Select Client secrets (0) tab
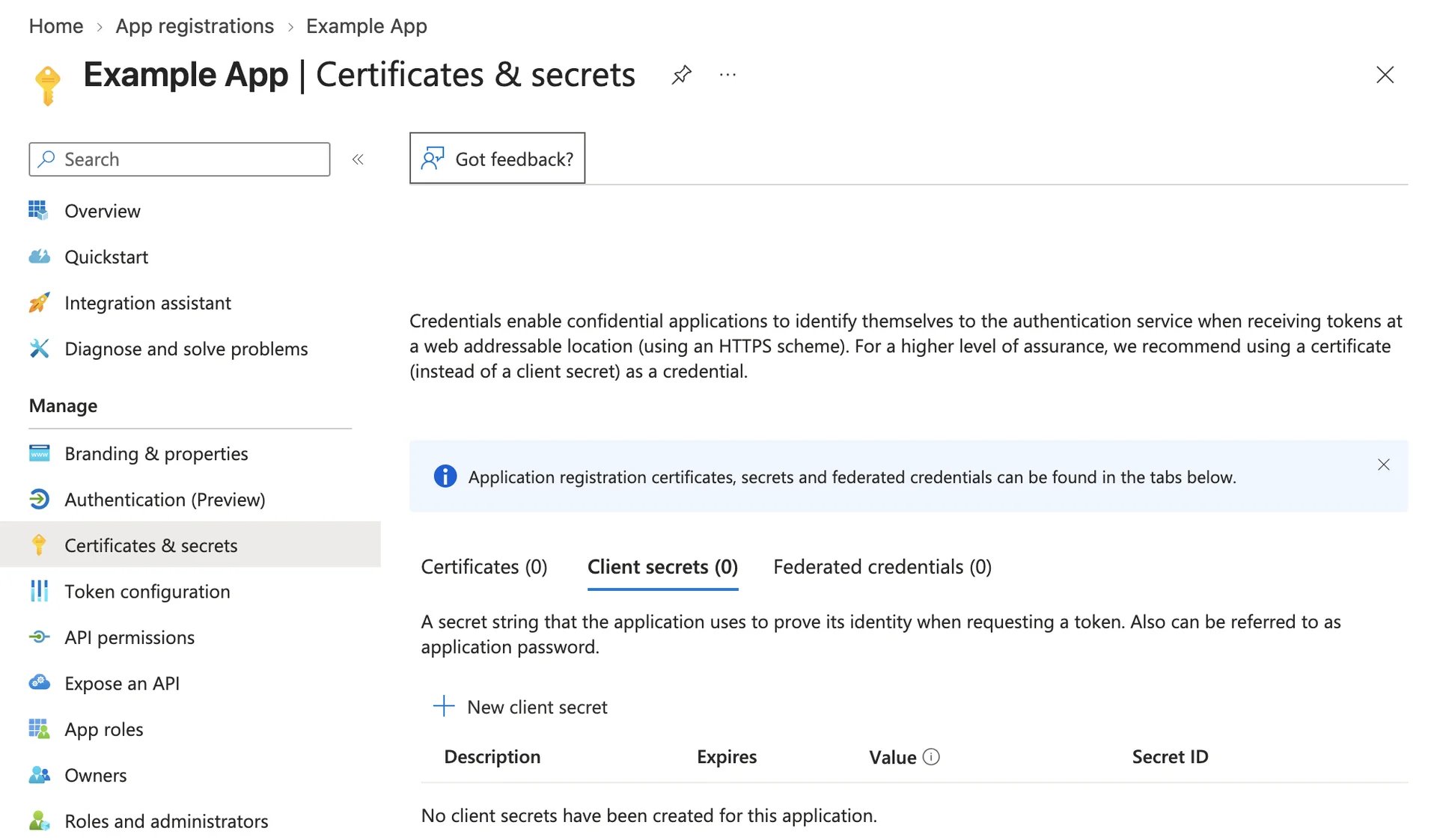The height and width of the screenshot is (840, 1437). point(662,567)
